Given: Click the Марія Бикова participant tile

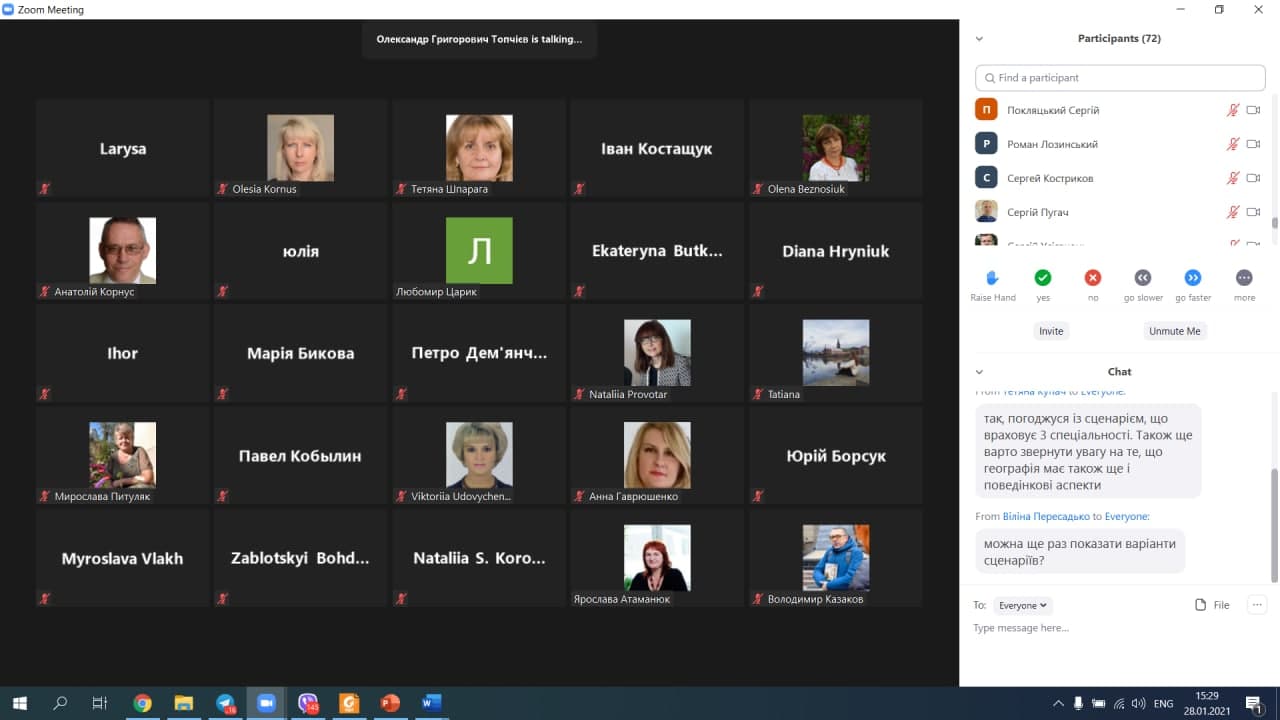Looking at the screenshot, I should click(300, 353).
